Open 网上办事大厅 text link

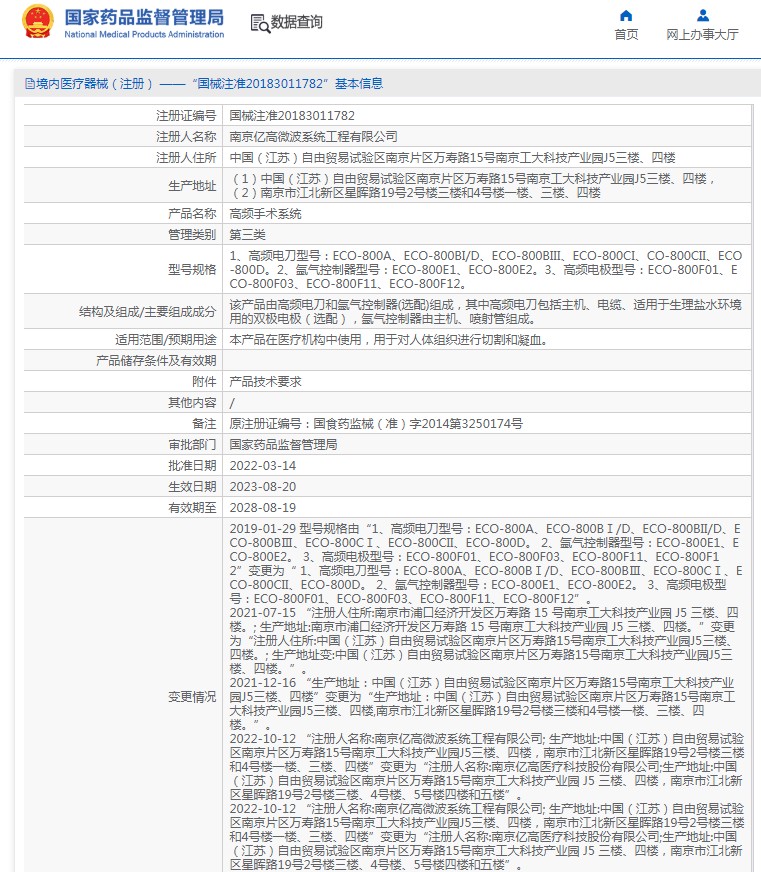(x=703, y=34)
